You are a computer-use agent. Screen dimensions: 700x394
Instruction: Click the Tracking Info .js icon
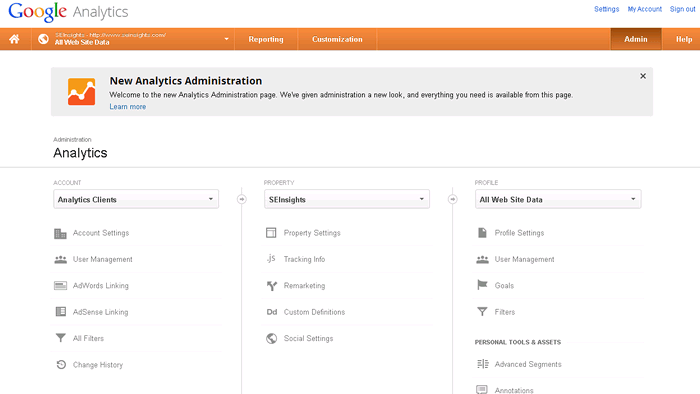[271, 258]
